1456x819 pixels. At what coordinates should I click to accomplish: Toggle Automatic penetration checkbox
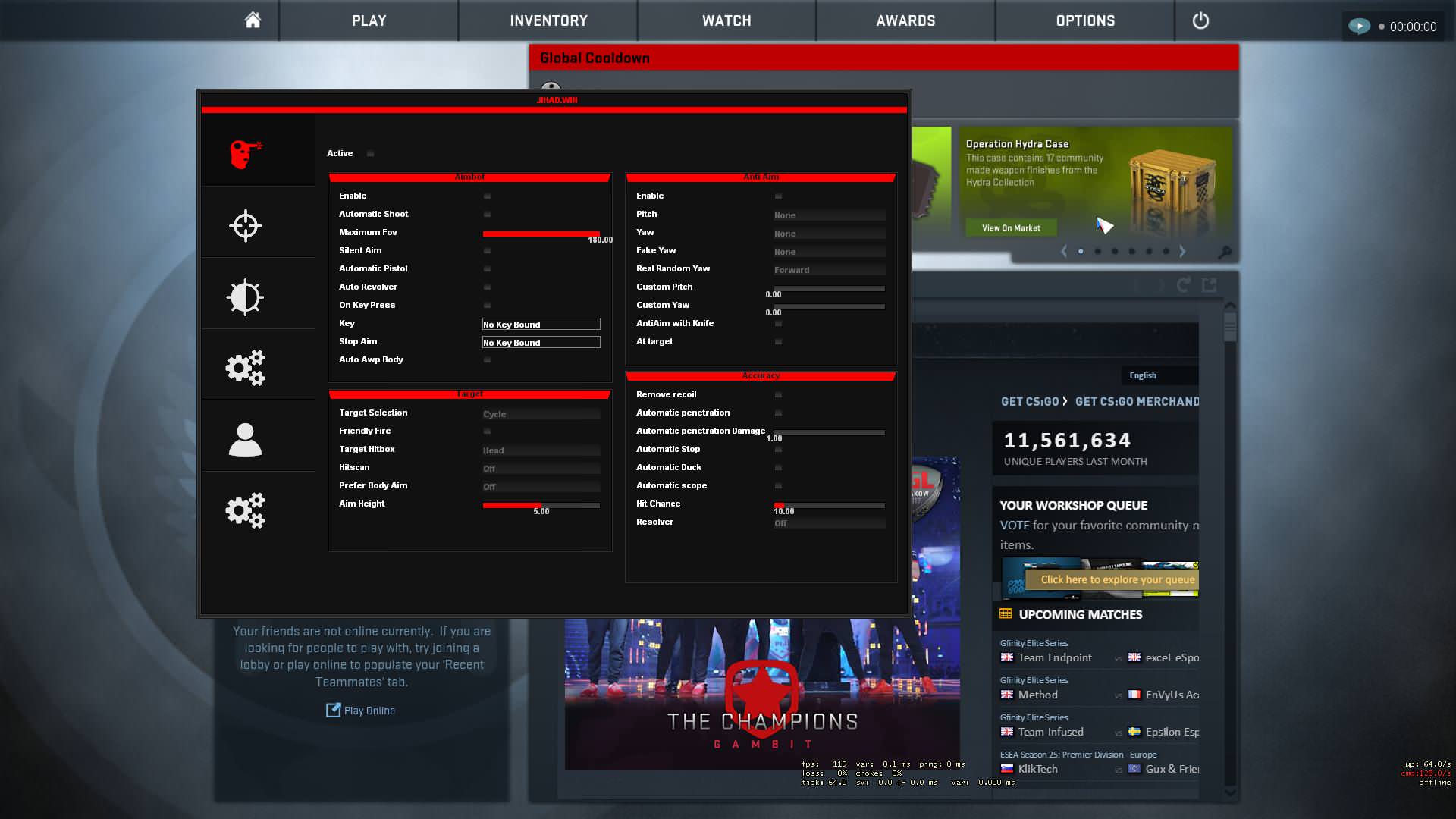click(x=778, y=413)
